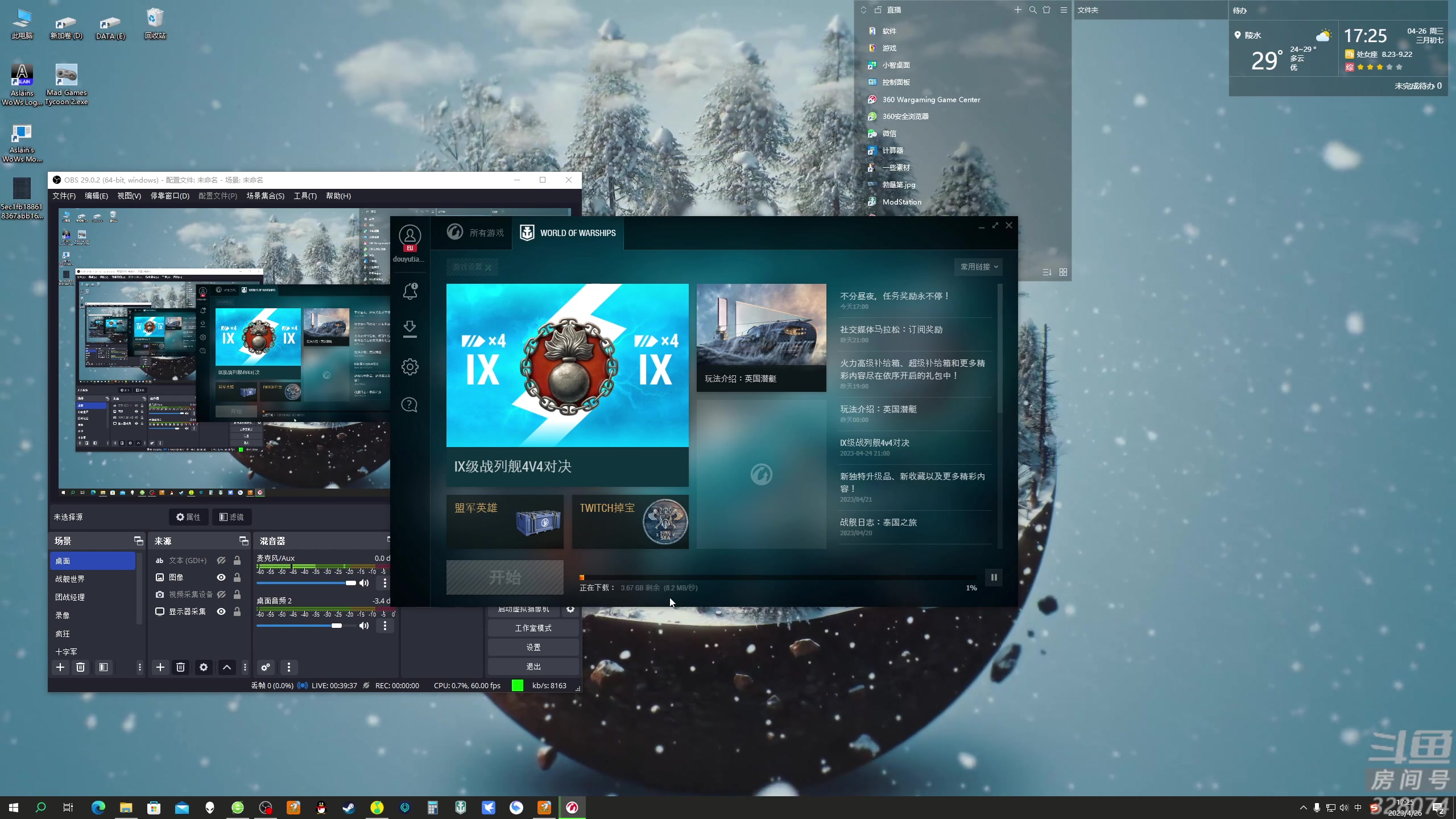Viewport: 1456px width, 819px height.
Task: Open the notifications bell in Game Center
Action: 409,291
